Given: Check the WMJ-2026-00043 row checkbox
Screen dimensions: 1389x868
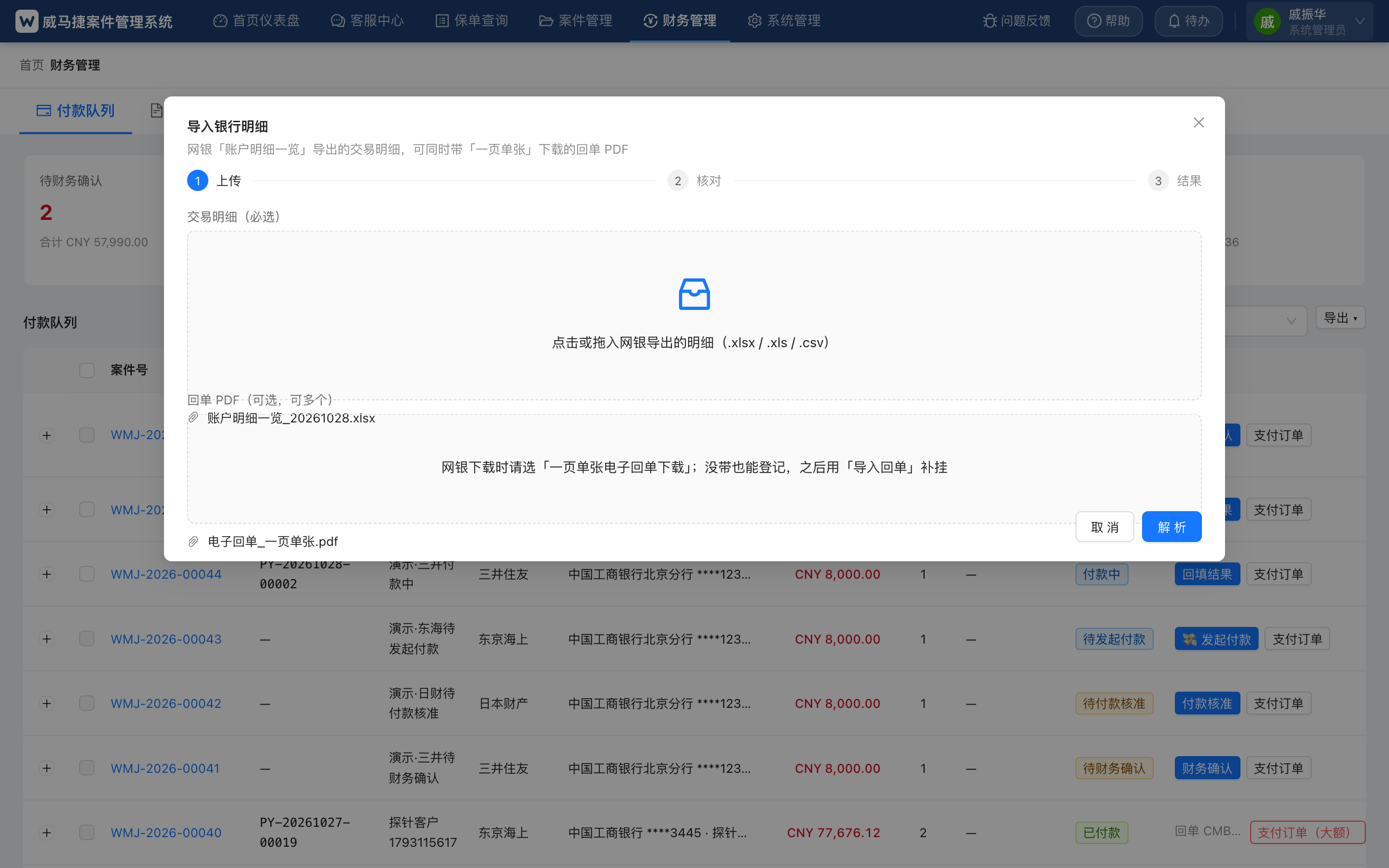Looking at the screenshot, I should coord(87,639).
